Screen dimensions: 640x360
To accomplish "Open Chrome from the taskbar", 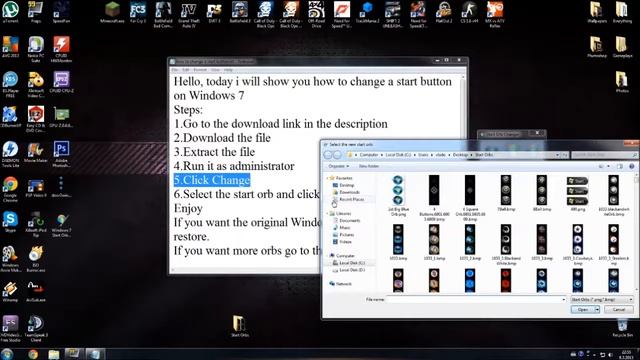I will (33, 354).
